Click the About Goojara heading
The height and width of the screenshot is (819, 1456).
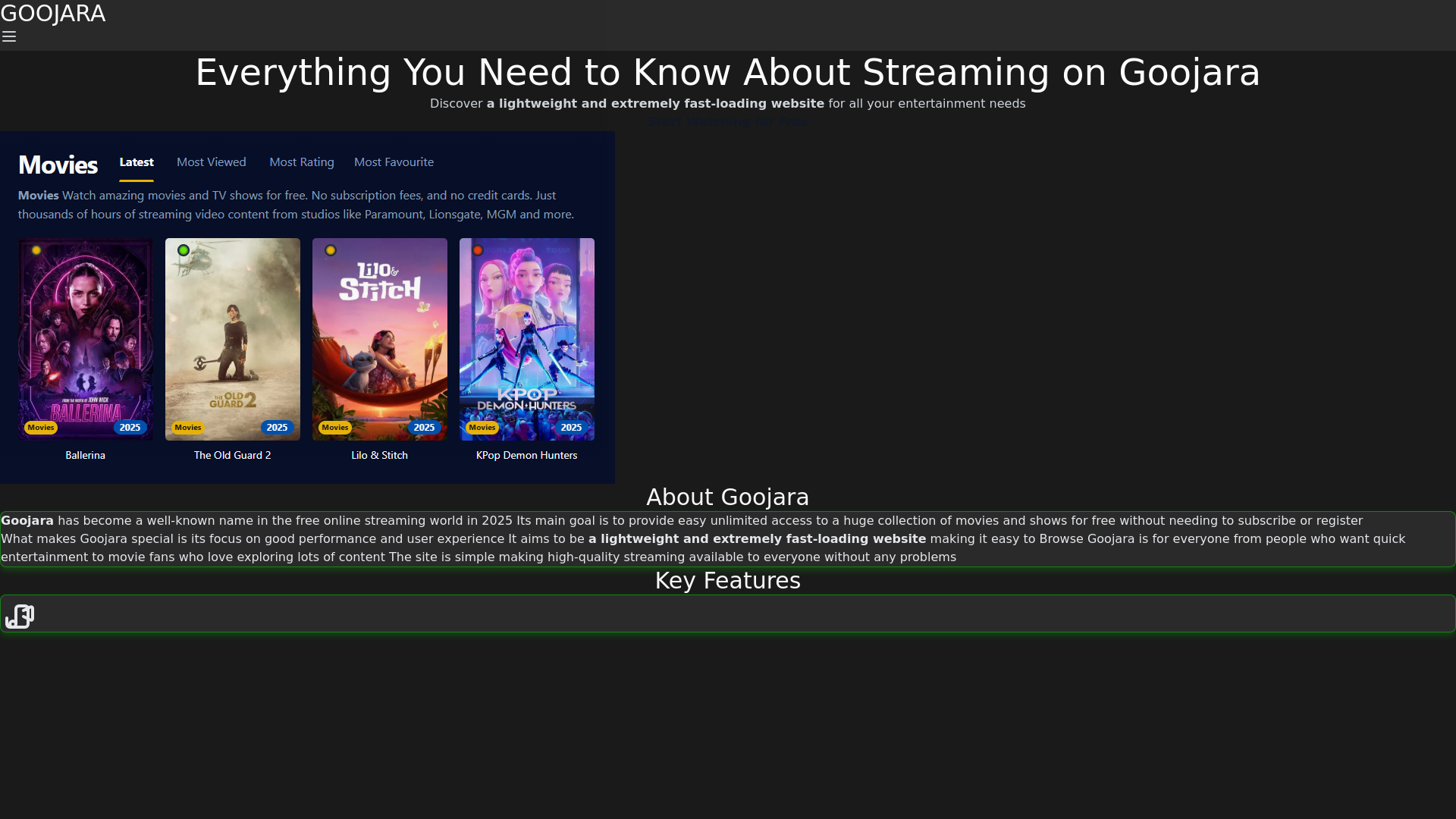click(728, 497)
